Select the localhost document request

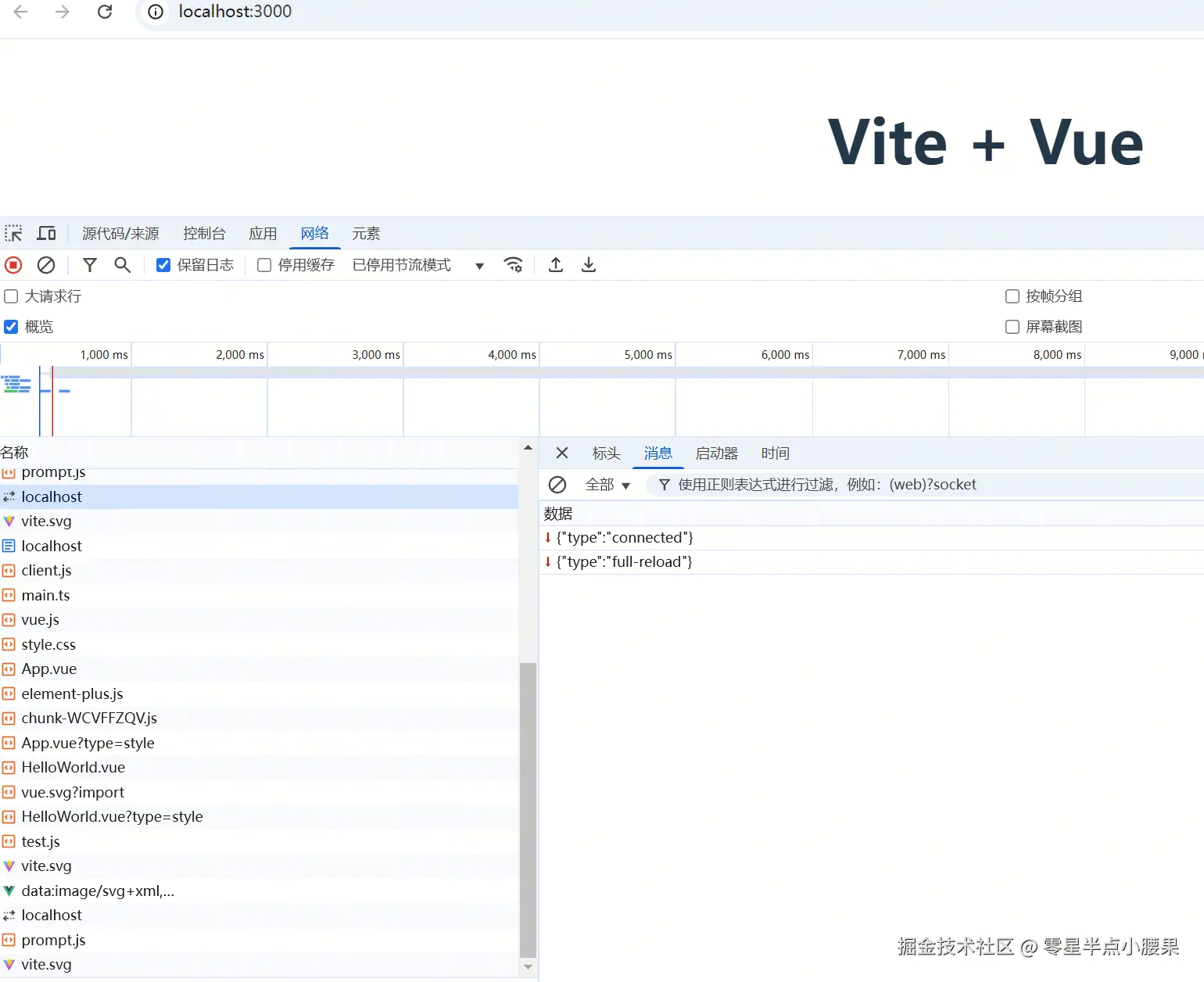point(259,547)
